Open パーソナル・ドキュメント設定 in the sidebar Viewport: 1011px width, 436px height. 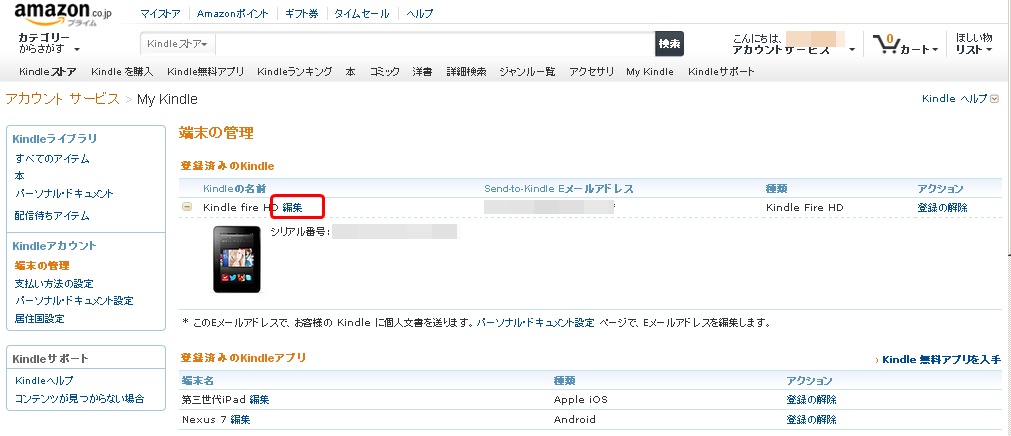tap(74, 301)
